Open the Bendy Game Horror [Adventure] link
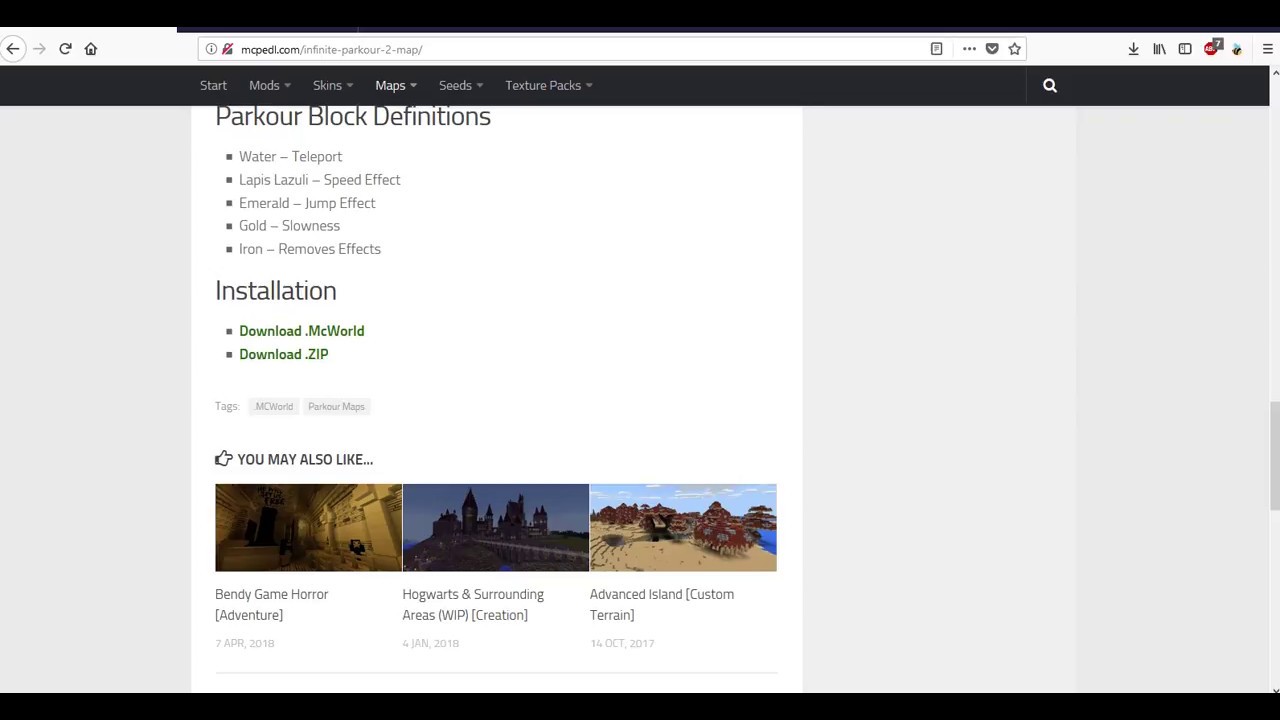 pyautogui.click(x=272, y=605)
